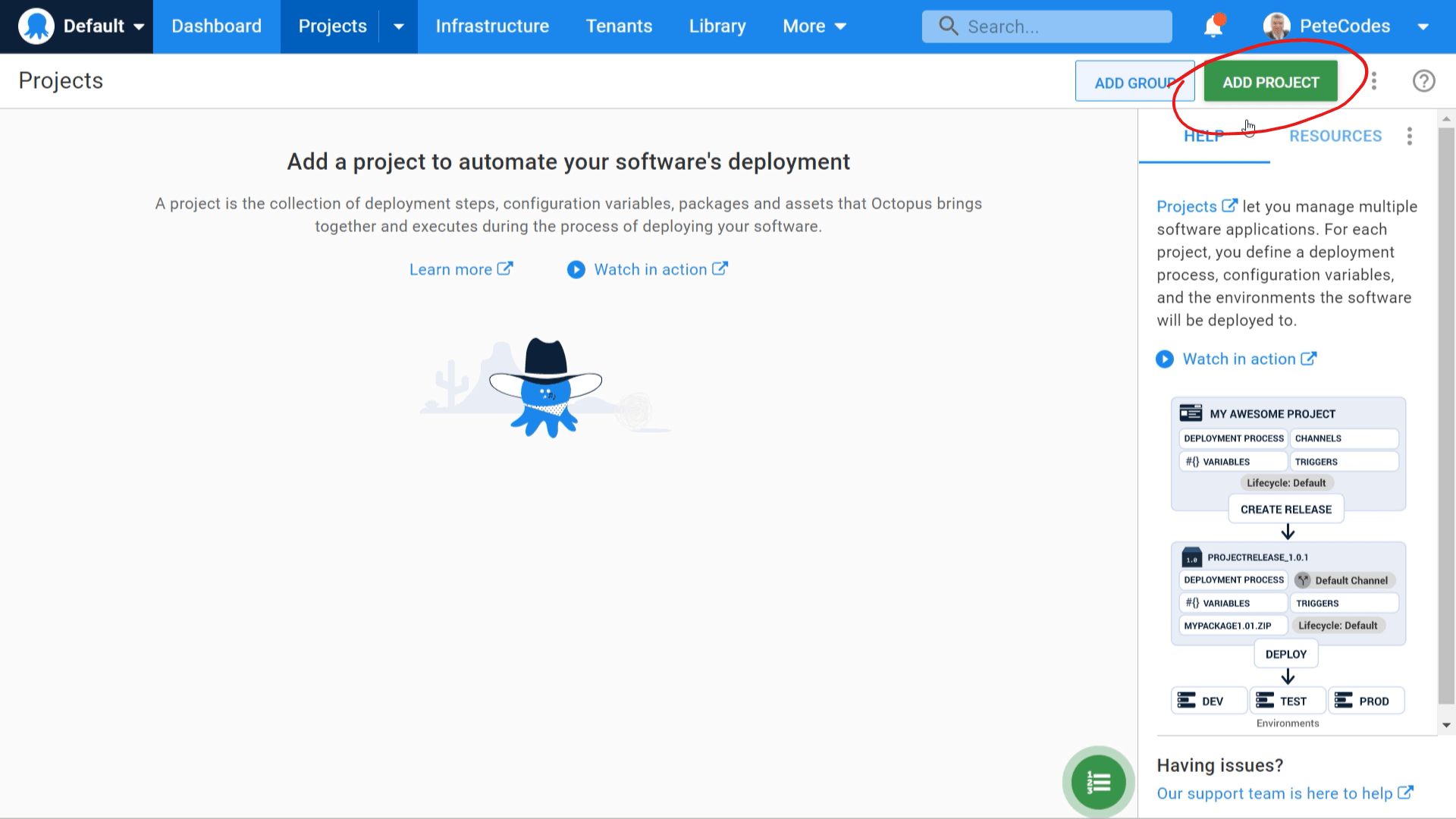Switch to the RESOURCES tab
Image resolution: width=1456 pixels, height=819 pixels.
1335,136
